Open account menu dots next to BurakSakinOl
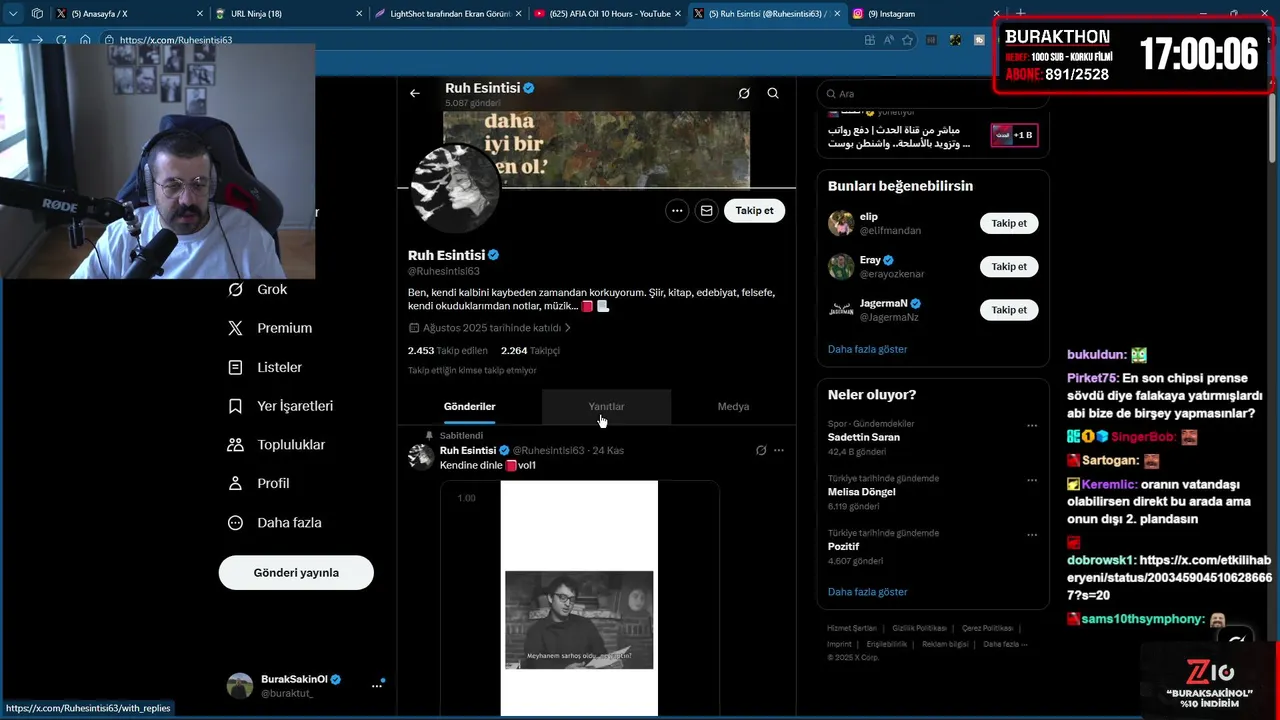 coord(377,686)
